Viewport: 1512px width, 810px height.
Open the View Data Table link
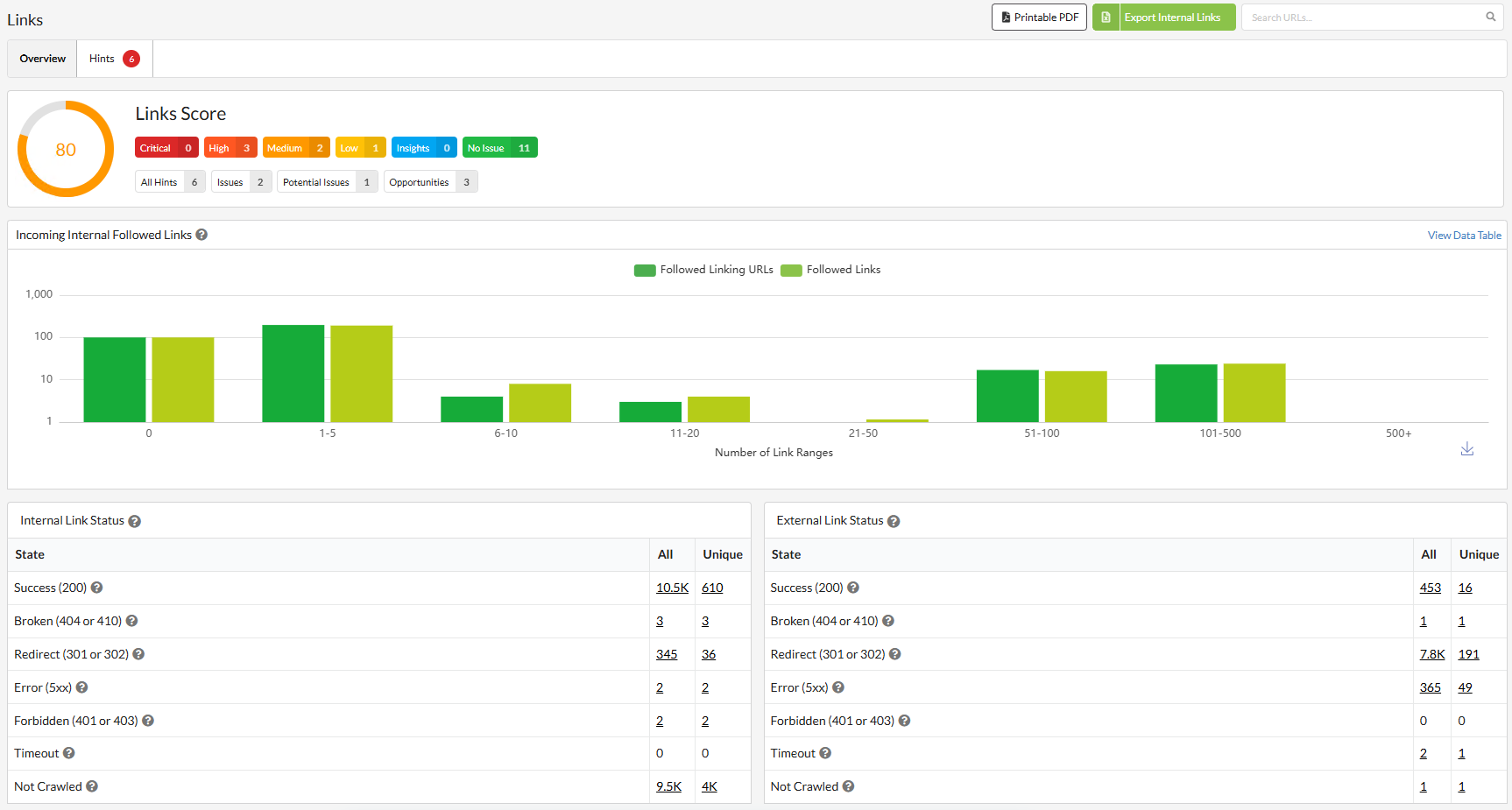[1464, 236]
